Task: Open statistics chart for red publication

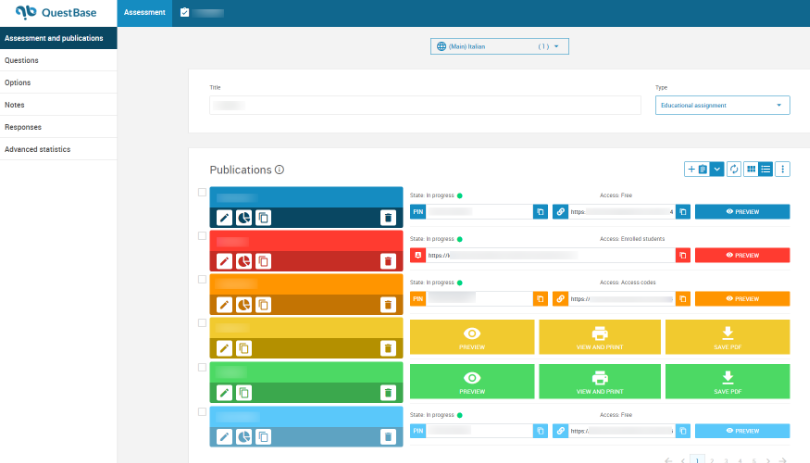Action: (244, 261)
